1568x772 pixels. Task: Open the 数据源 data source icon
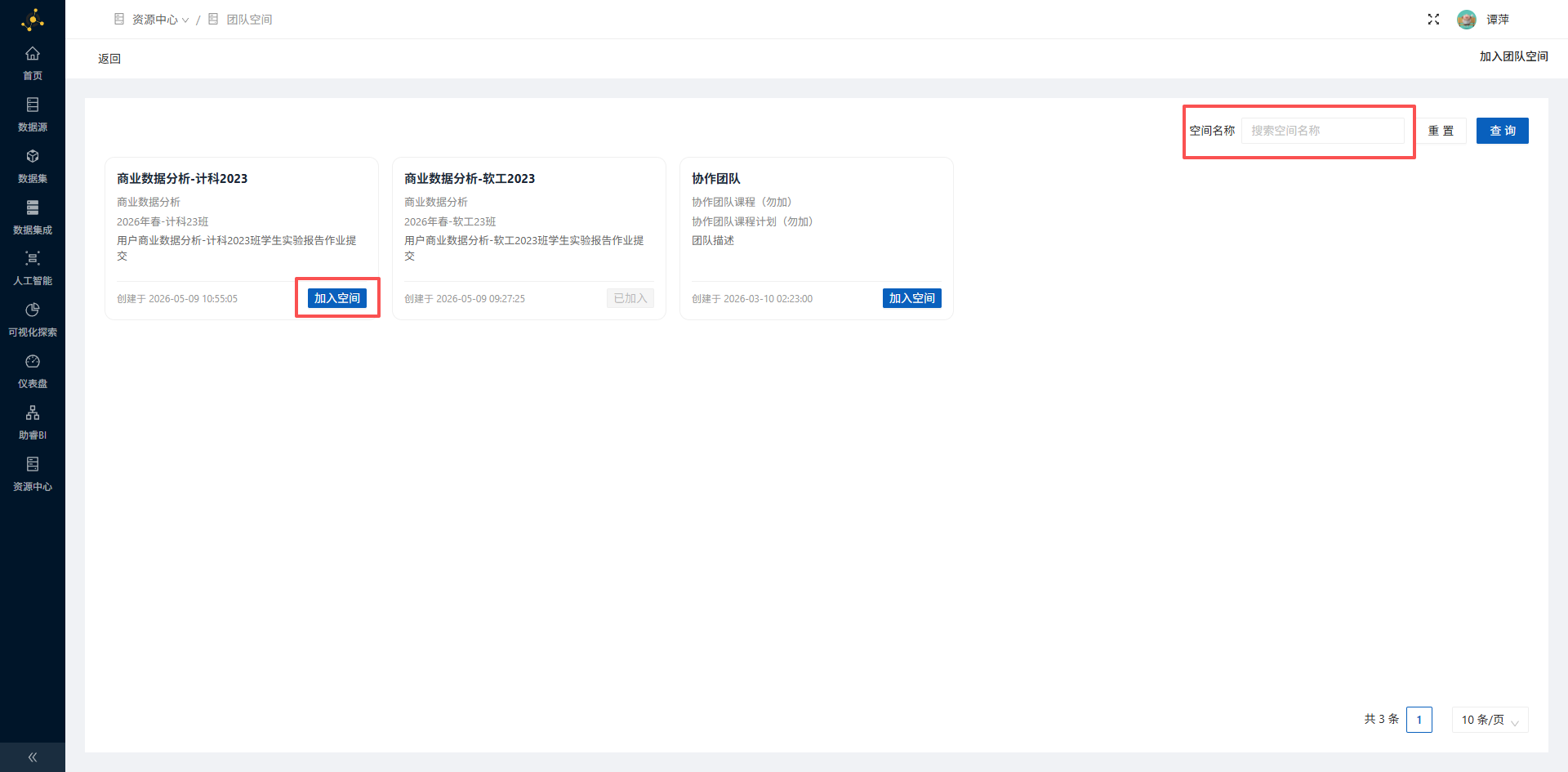(x=33, y=105)
